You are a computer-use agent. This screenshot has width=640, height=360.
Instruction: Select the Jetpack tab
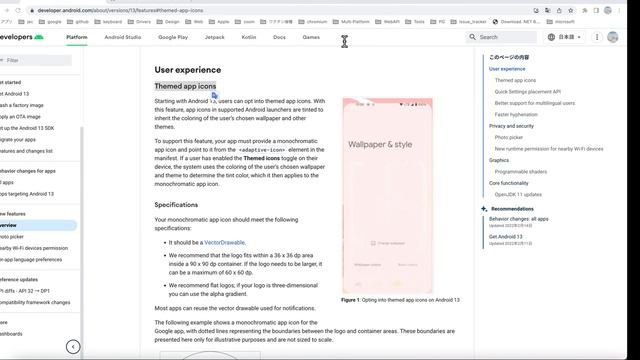[x=215, y=37]
